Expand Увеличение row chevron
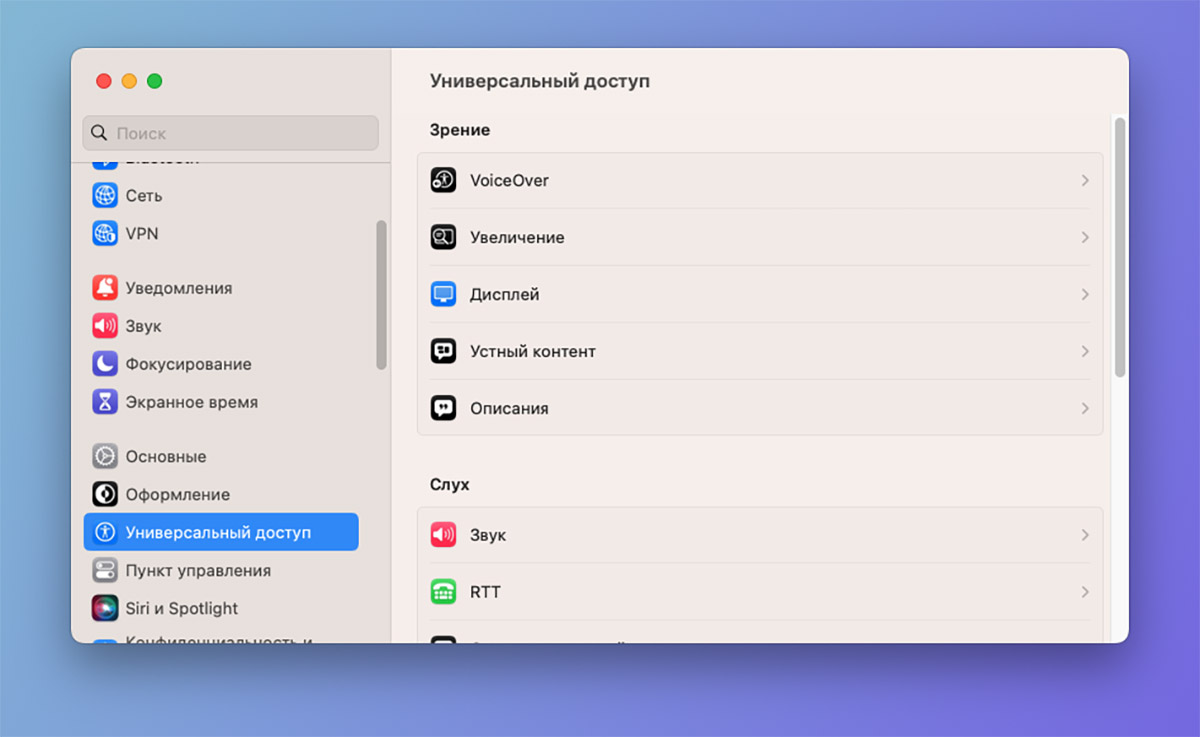 click(x=1085, y=237)
